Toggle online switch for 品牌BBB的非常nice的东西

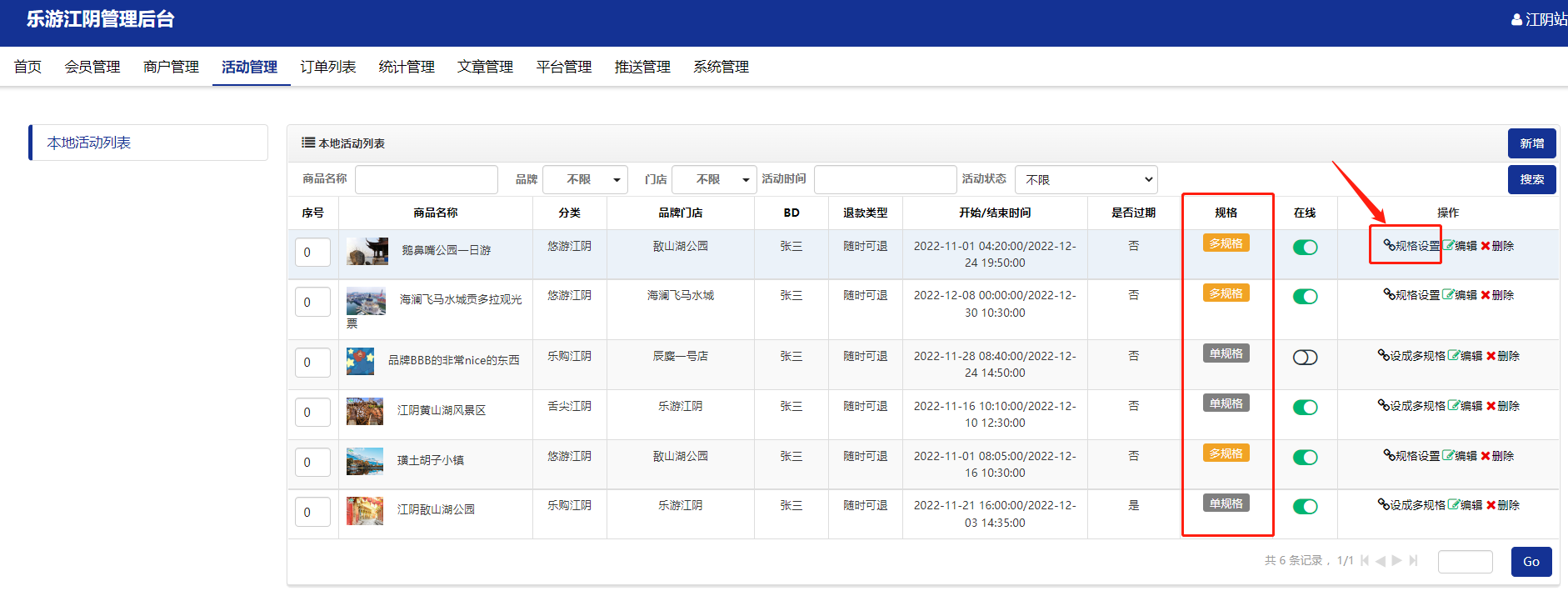point(1305,358)
